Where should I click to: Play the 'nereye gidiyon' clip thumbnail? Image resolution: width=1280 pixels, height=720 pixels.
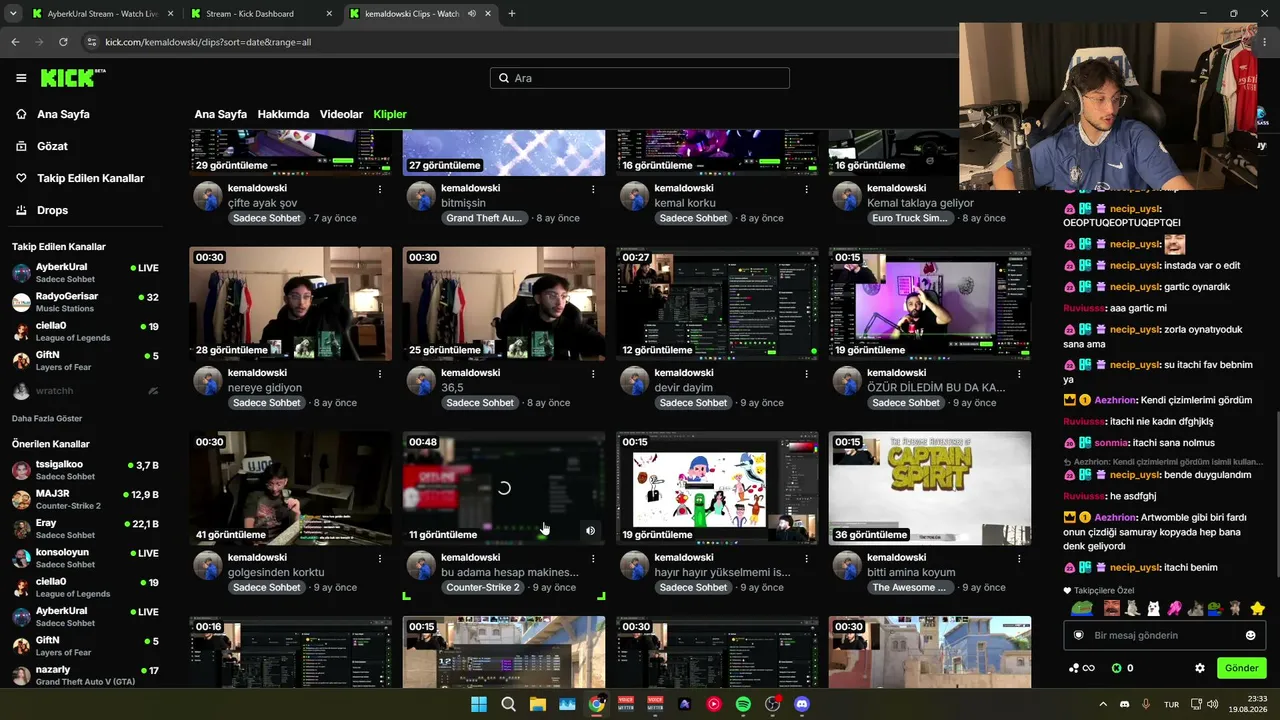pos(291,304)
